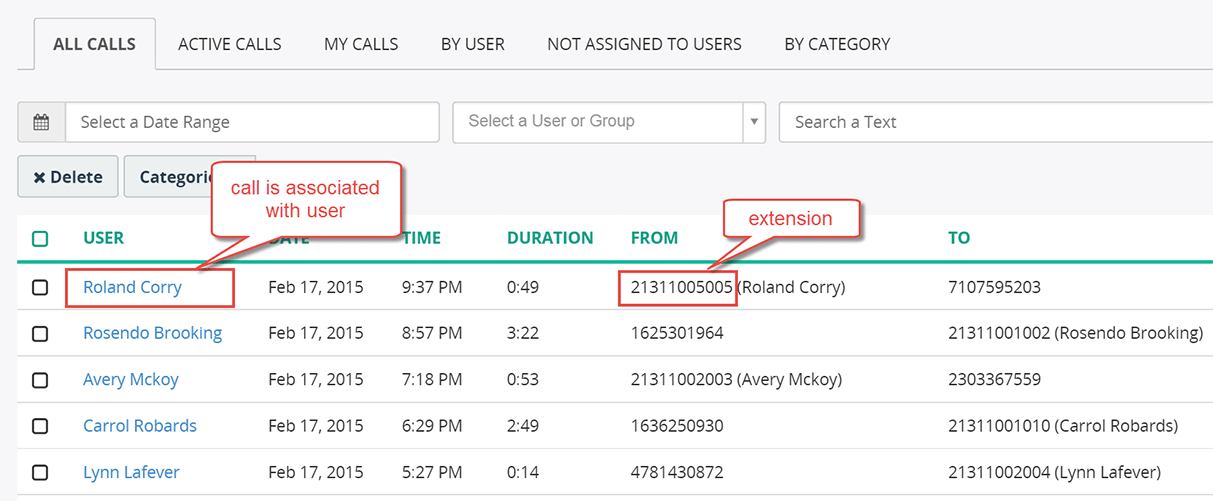Switch to the BY USER tab

[x=473, y=44]
